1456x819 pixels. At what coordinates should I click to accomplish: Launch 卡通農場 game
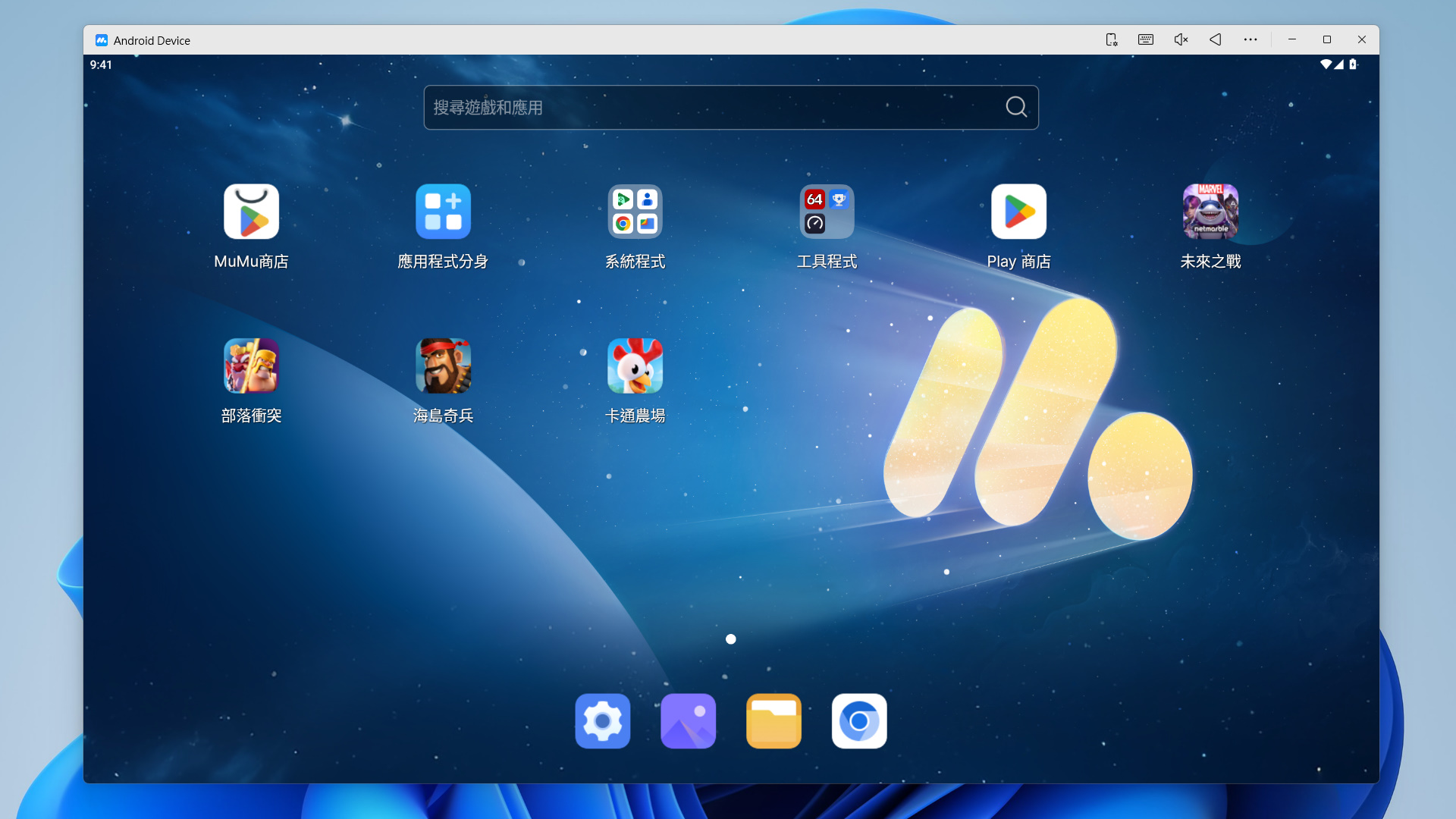pos(635,366)
